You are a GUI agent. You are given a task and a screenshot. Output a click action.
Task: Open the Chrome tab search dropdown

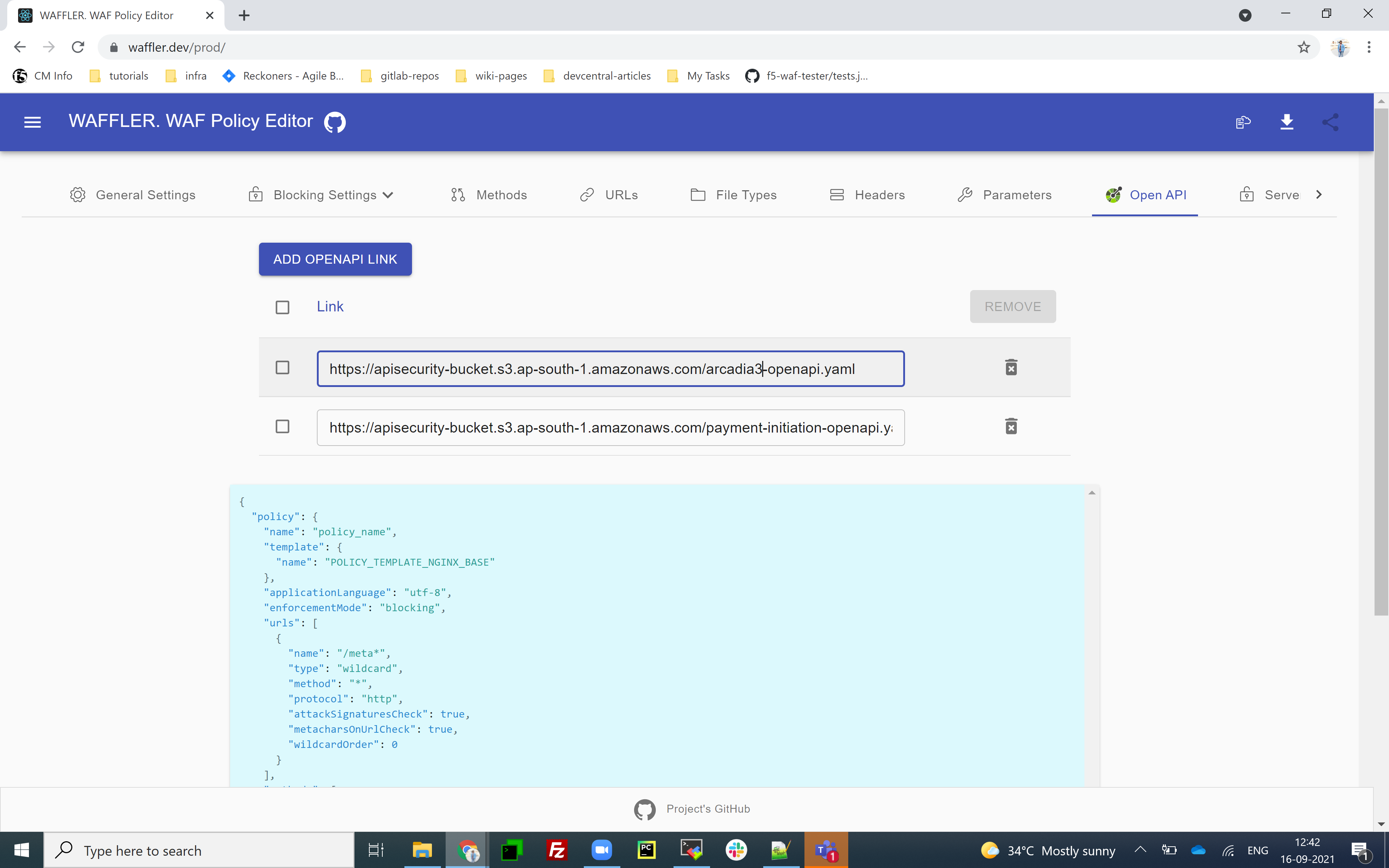[x=1244, y=16]
